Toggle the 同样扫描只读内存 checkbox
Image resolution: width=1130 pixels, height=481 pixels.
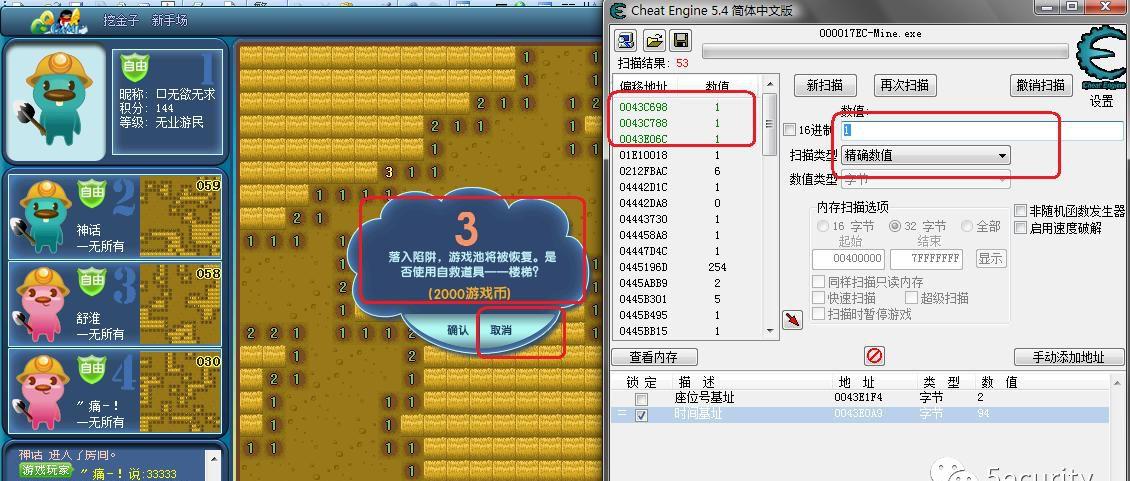coord(818,282)
